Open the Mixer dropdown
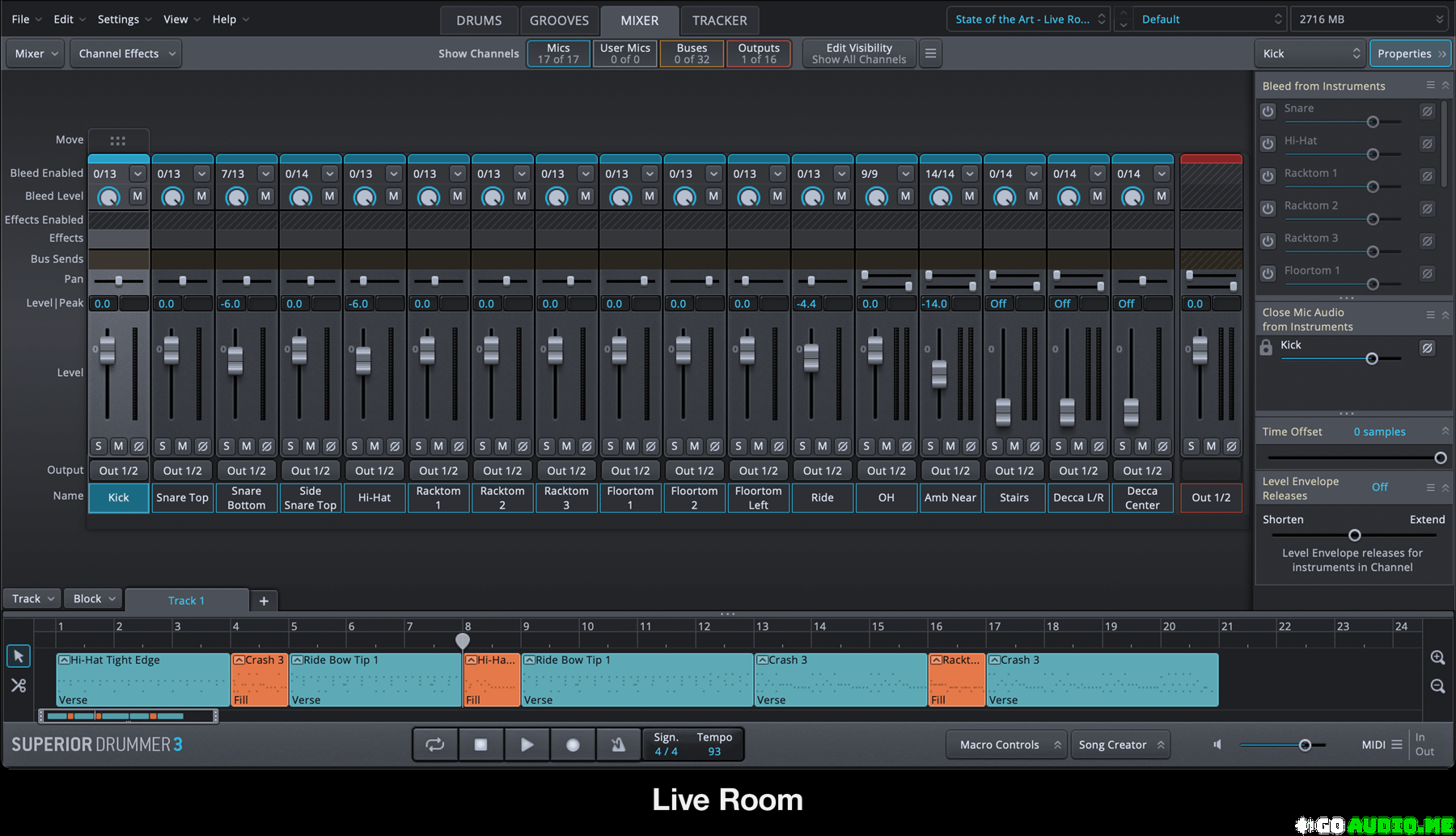This screenshot has height=836, width=1456. [x=36, y=53]
